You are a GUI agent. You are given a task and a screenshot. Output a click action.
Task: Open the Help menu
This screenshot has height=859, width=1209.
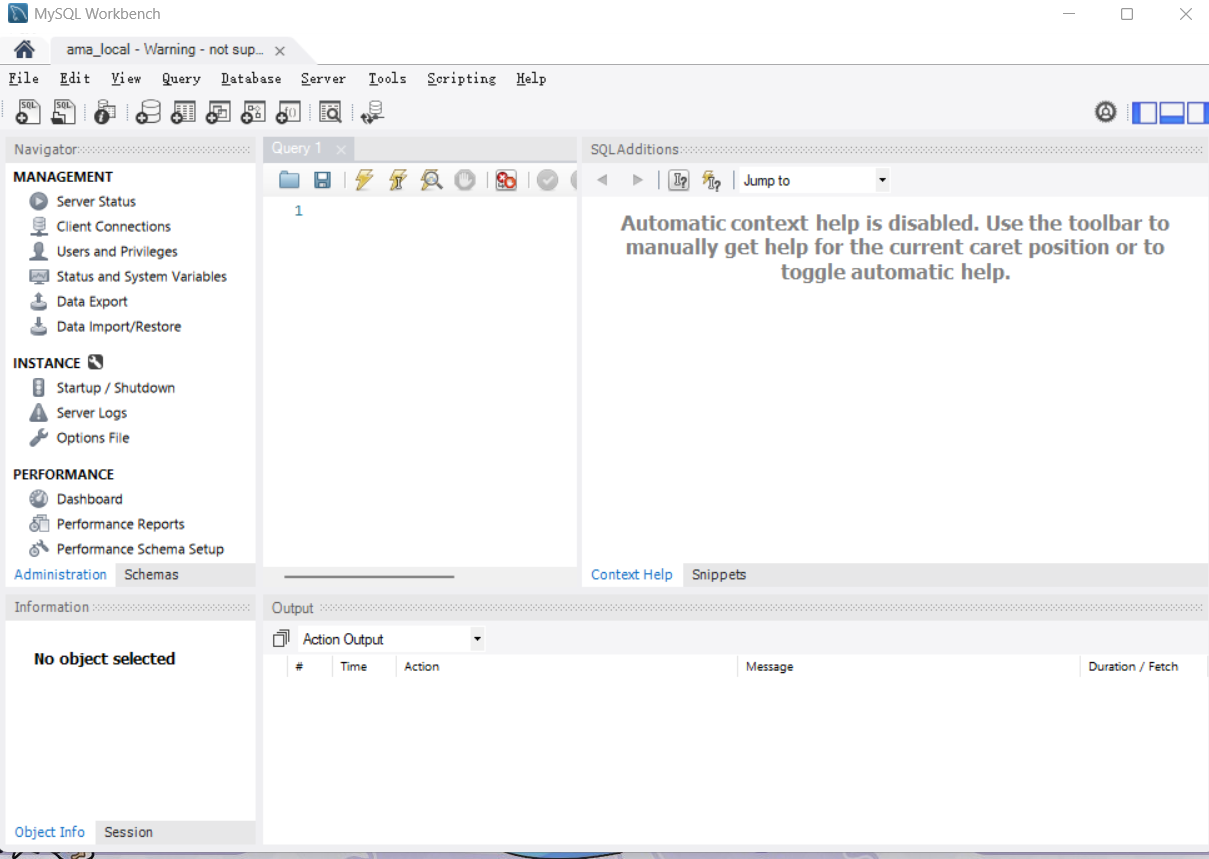531,78
